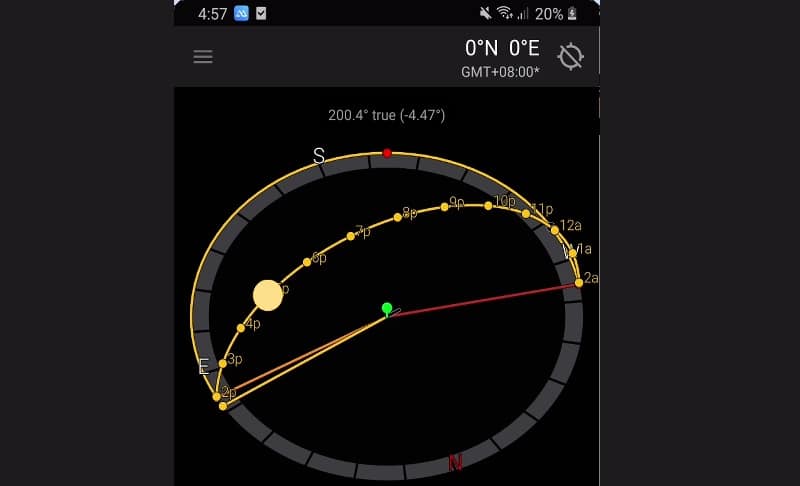Select the 6p hour marker
This screenshot has width=800, height=486.
click(x=307, y=262)
